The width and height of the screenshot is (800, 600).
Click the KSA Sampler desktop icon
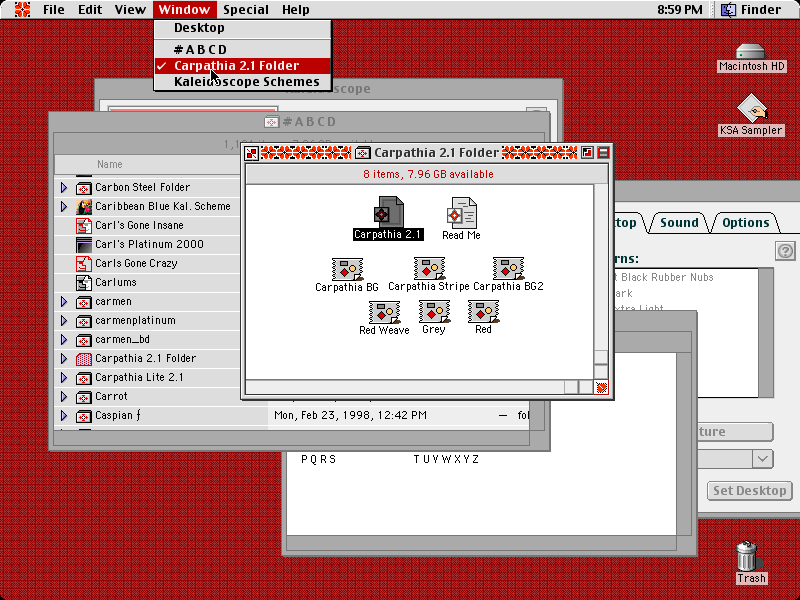click(752, 108)
